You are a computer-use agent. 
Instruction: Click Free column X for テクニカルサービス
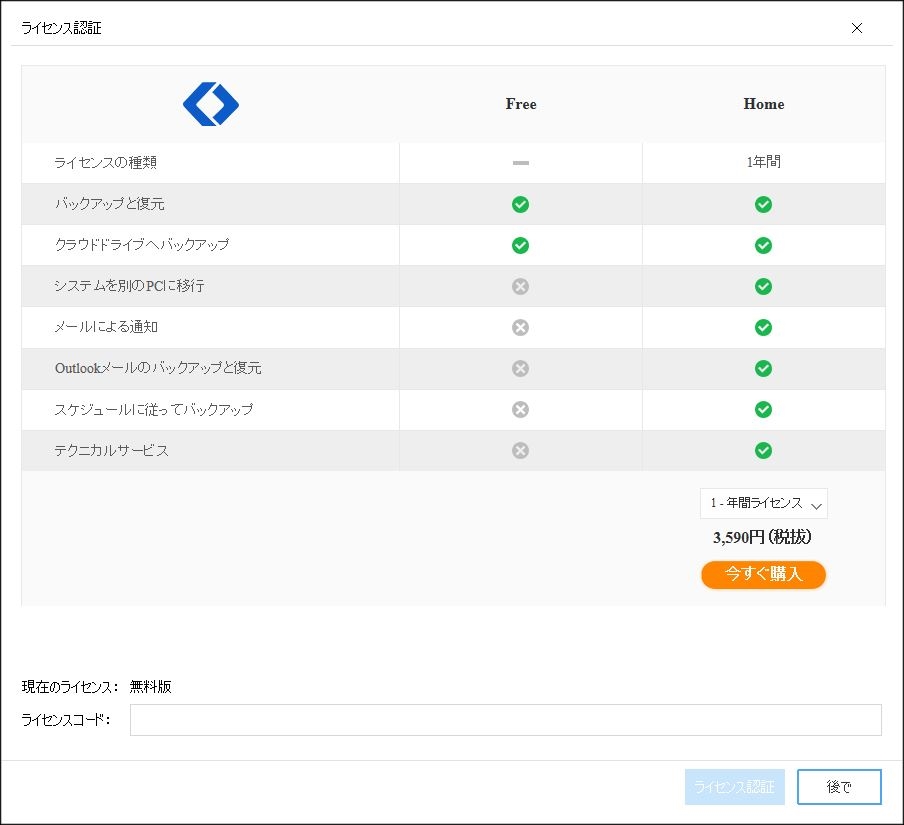[520, 450]
